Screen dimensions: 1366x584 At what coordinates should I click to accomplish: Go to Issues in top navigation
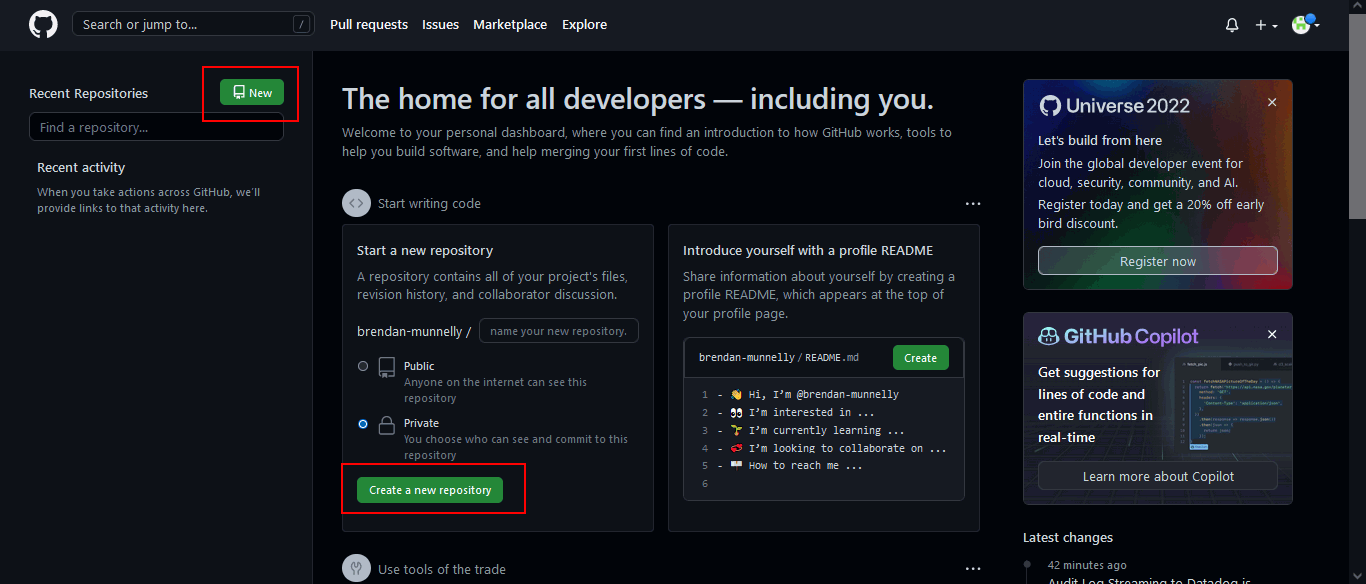pyautogui.click(x=440, y=24)
